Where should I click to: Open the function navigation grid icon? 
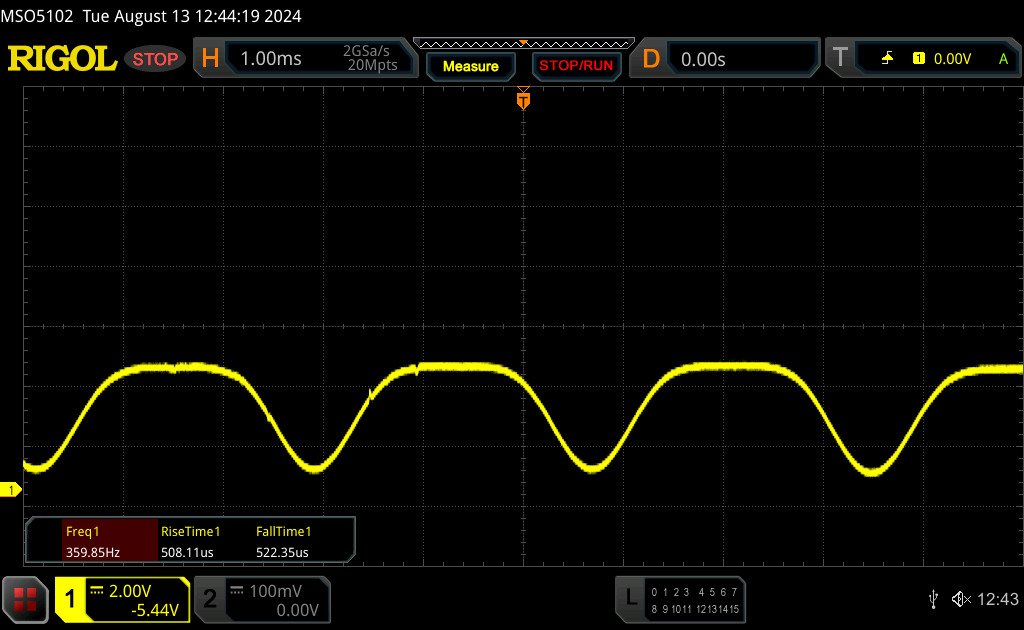click(25, 599)
